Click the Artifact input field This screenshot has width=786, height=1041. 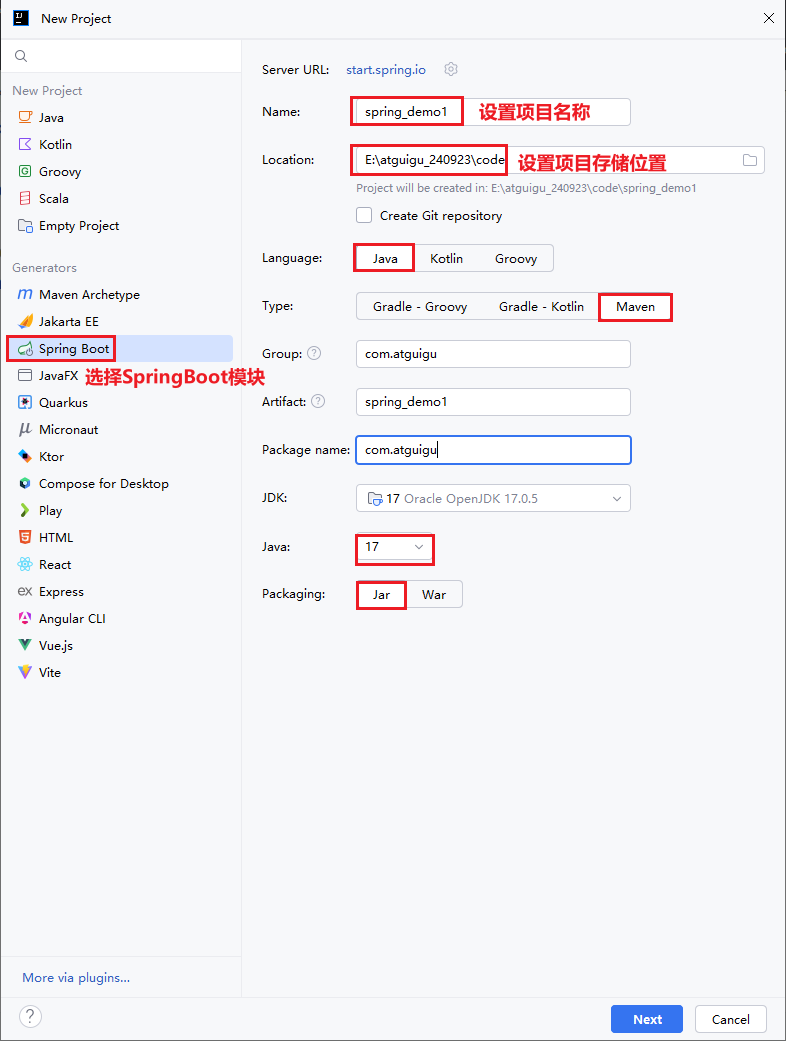[x=493, y=402]
